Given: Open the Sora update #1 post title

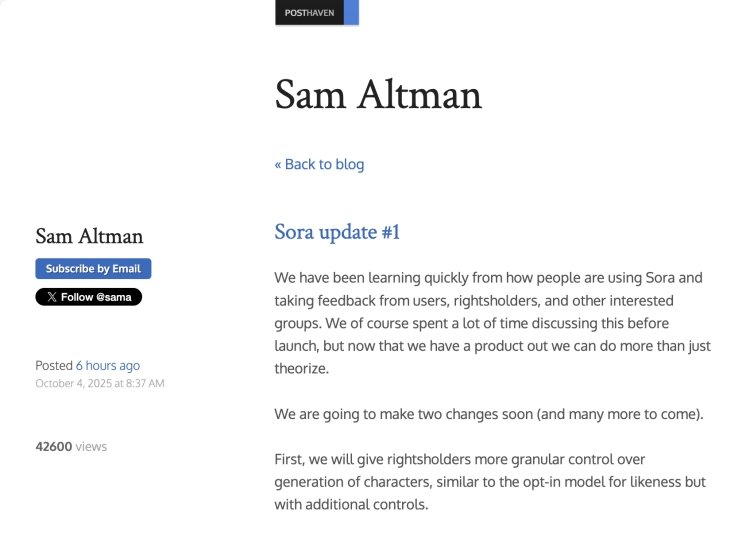Looking at the screenshot, I should tap(337, 232).
